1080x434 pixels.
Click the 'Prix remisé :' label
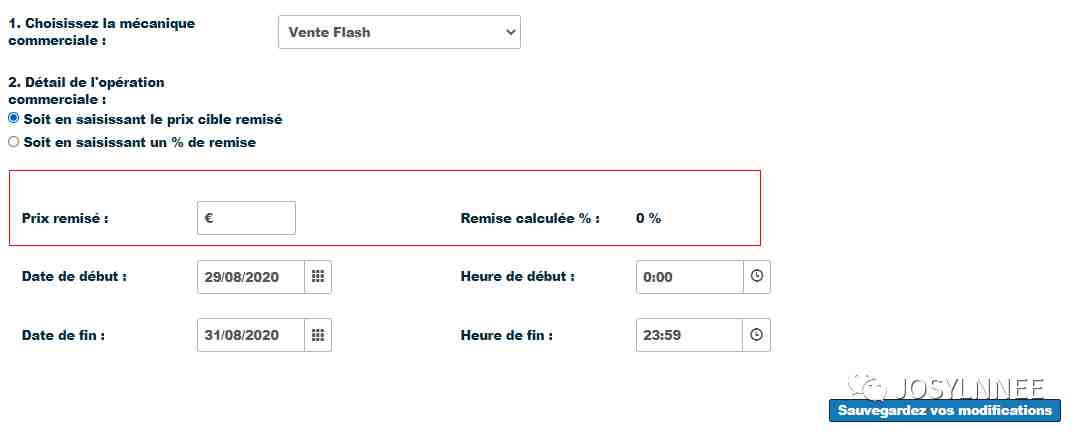tap(65, 218)
